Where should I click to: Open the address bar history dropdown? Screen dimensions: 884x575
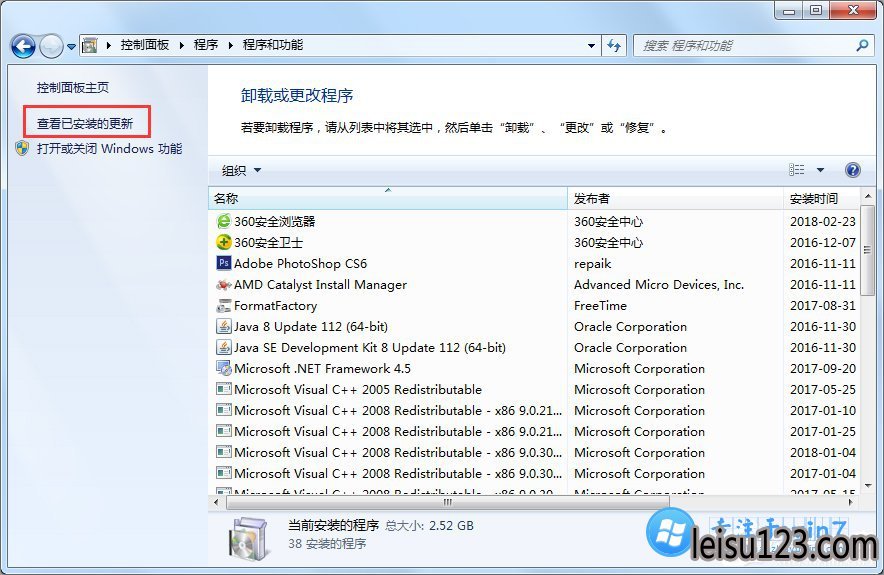click(x=591, y=46)
